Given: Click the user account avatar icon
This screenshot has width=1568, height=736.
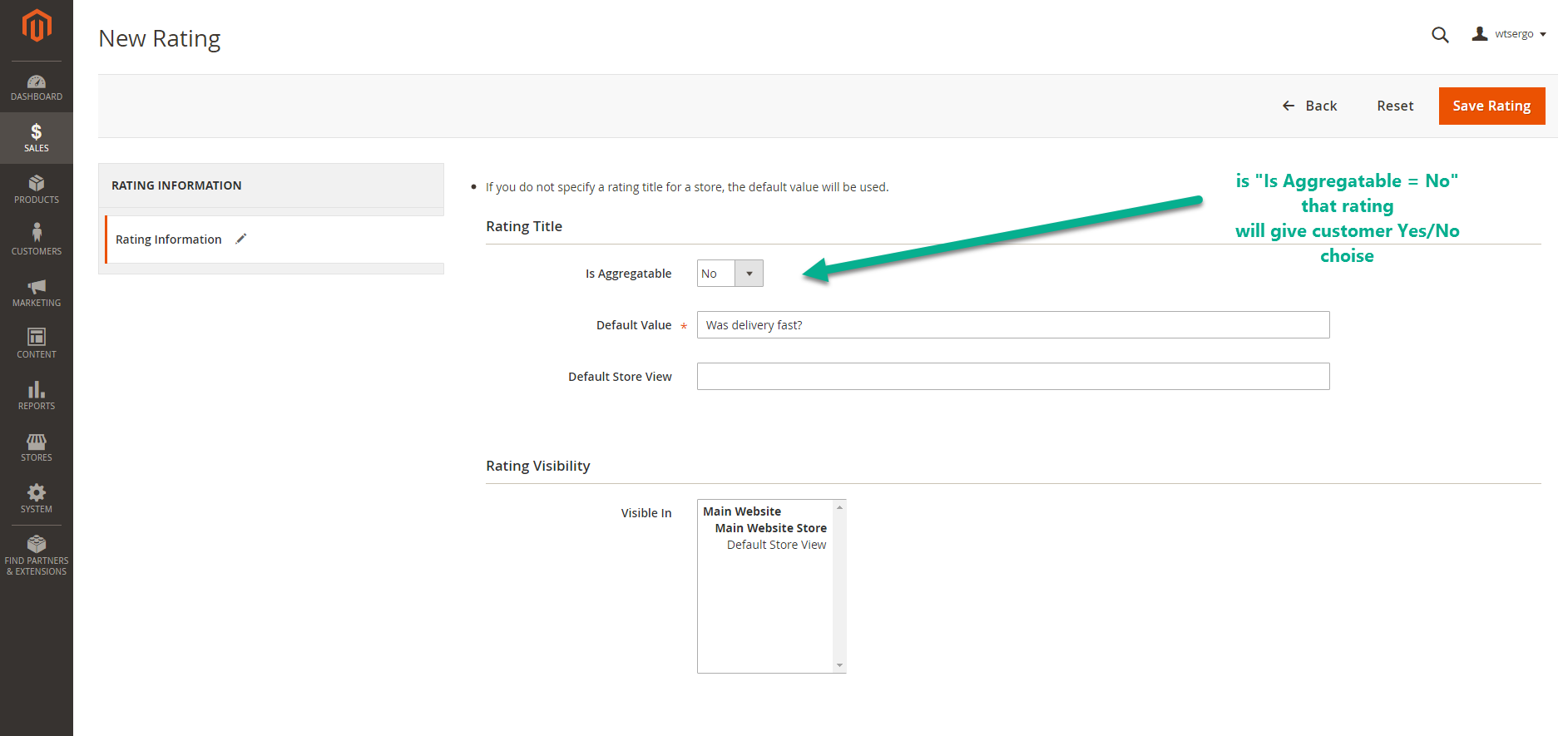Looking at the screenshot, I should point(1480,34).
